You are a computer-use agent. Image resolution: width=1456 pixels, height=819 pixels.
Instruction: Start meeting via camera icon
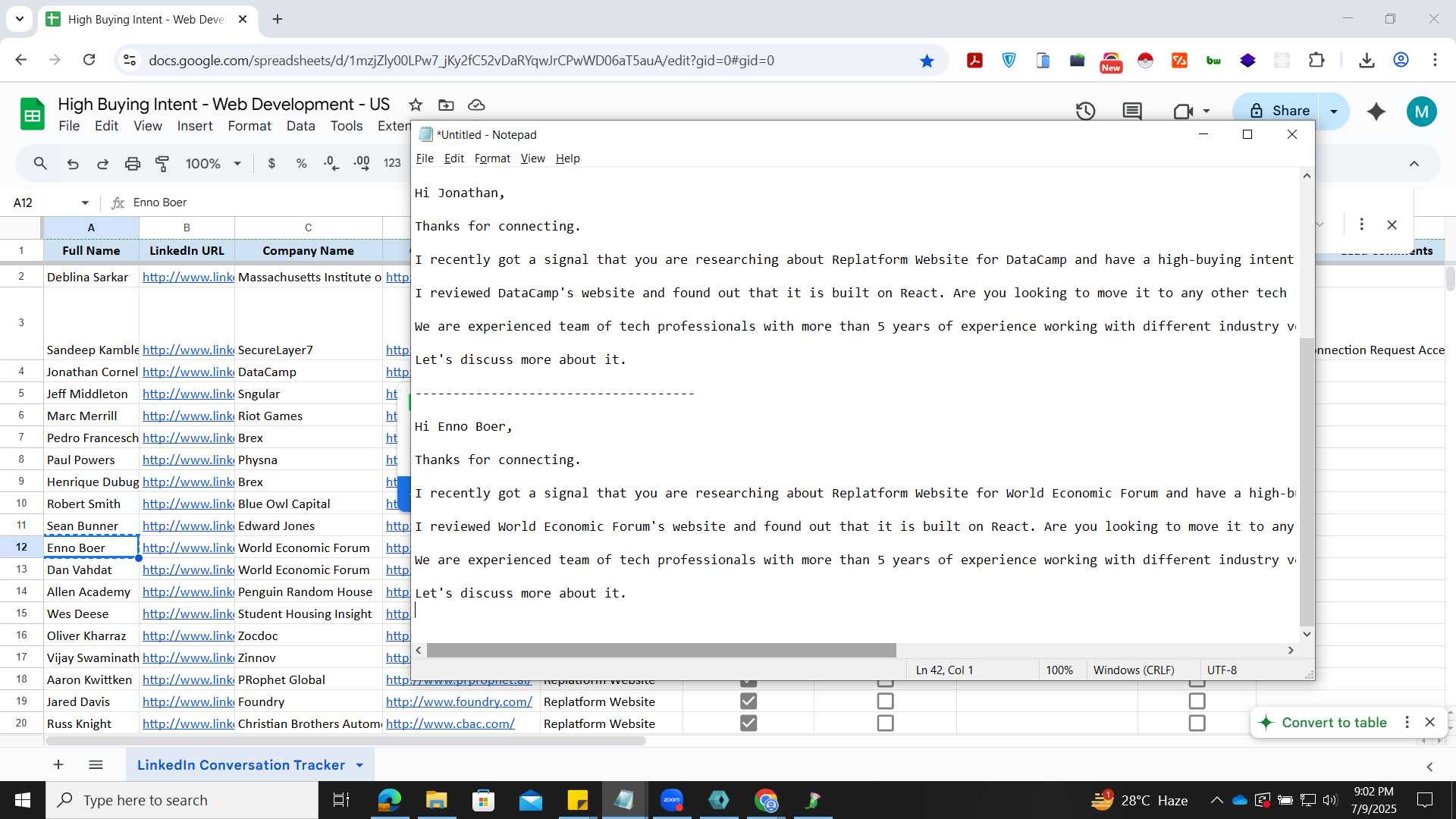[1182, 111]
